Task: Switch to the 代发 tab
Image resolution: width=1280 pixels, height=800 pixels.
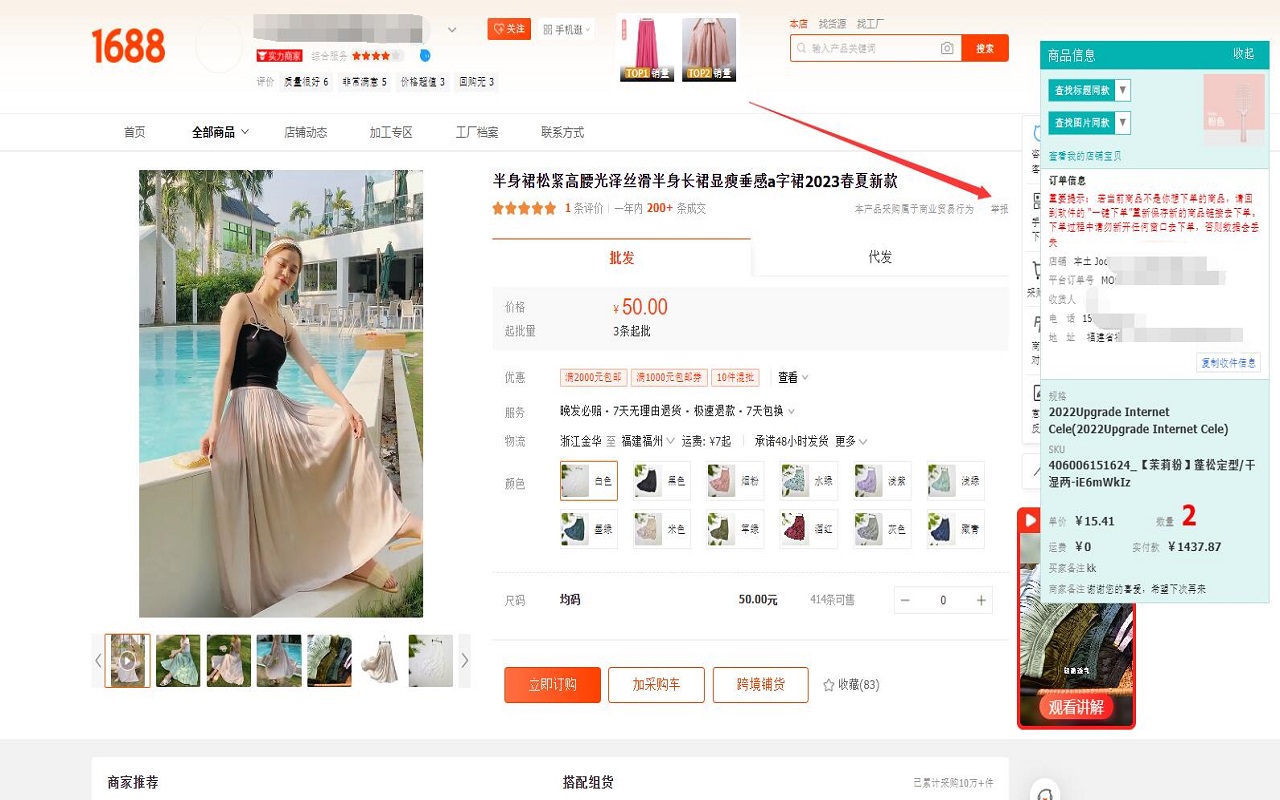Action: 880,256
